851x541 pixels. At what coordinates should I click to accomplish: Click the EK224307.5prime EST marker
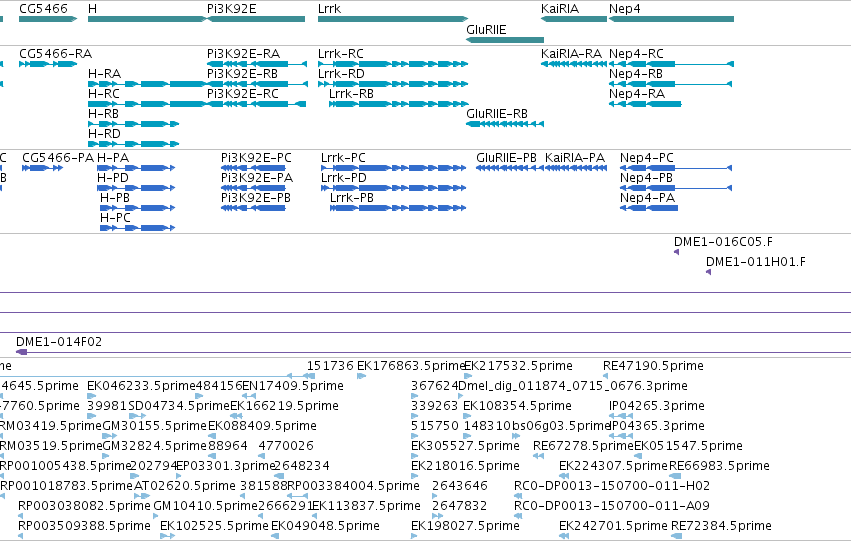point(564,476)
